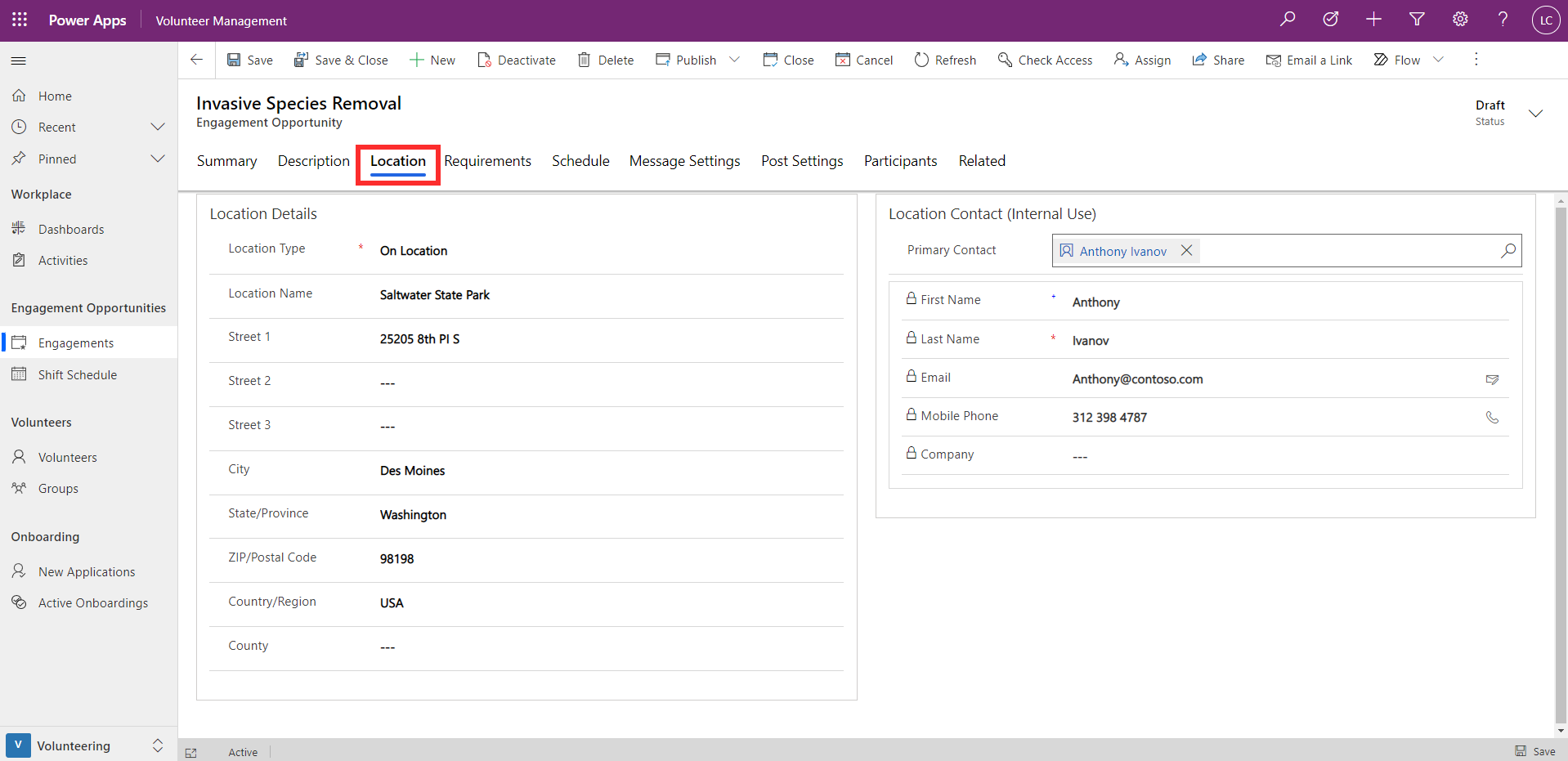Click the send email icon beside Anthony@contoso.com

[1492, 379]
